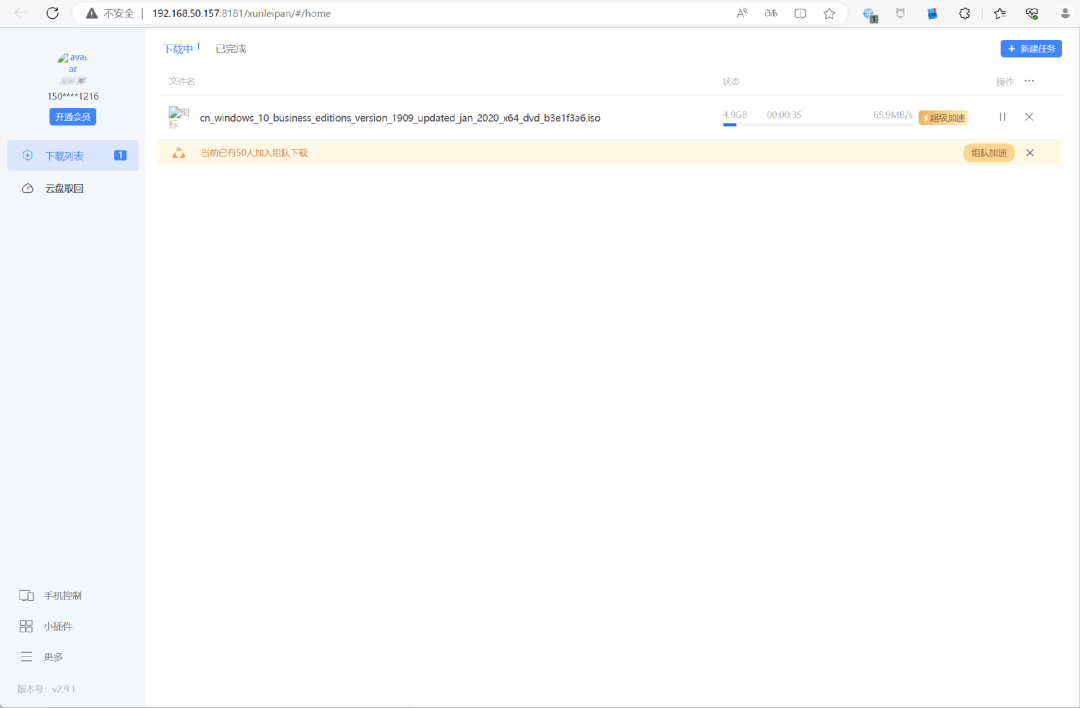The width and height of the screenshot is (1080, 708).
Task: Open the browser extensions puzzle icon
Action: pyautogui.click(x=964, y=13)
